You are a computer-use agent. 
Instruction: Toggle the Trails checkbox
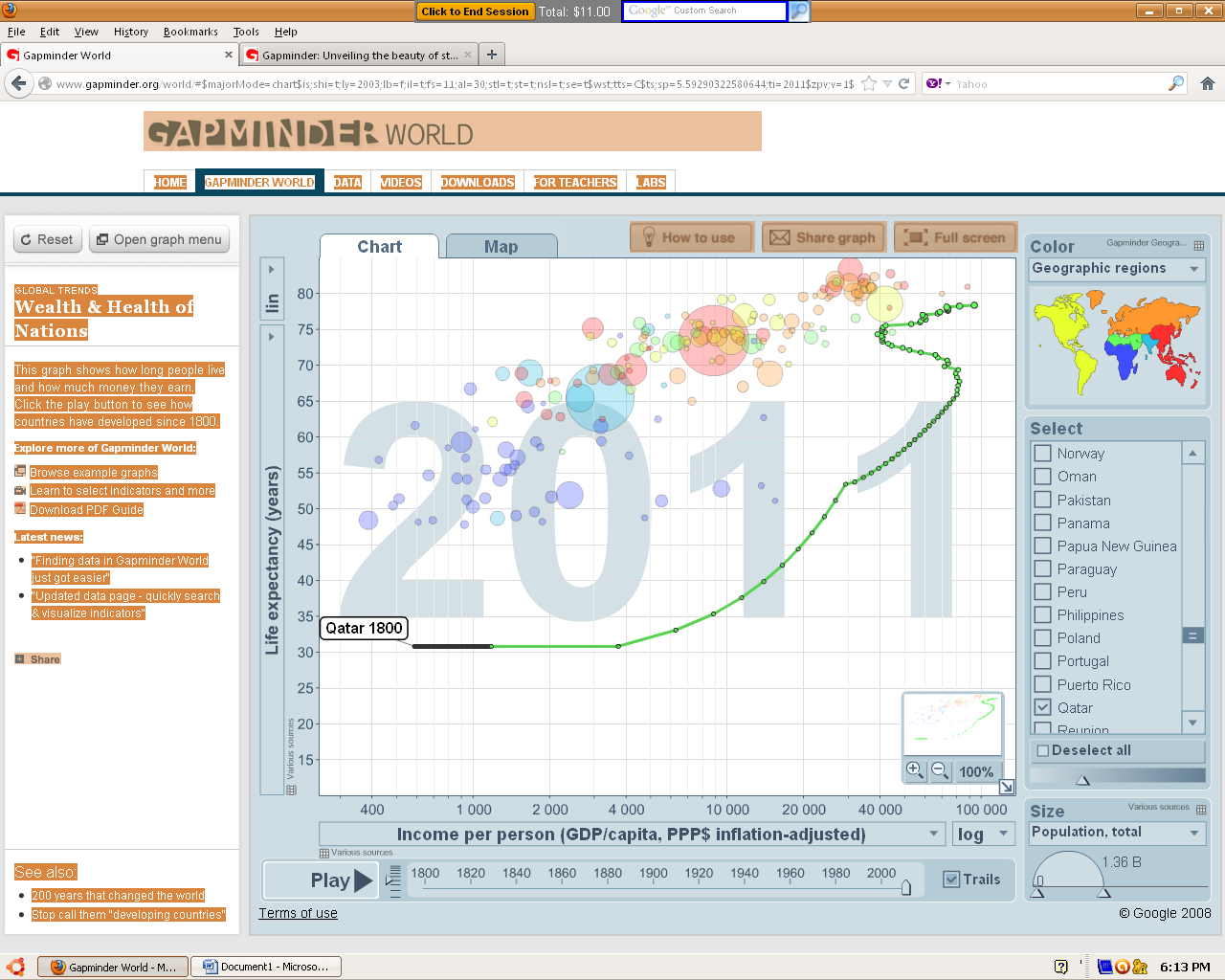[x=951, y=880]
